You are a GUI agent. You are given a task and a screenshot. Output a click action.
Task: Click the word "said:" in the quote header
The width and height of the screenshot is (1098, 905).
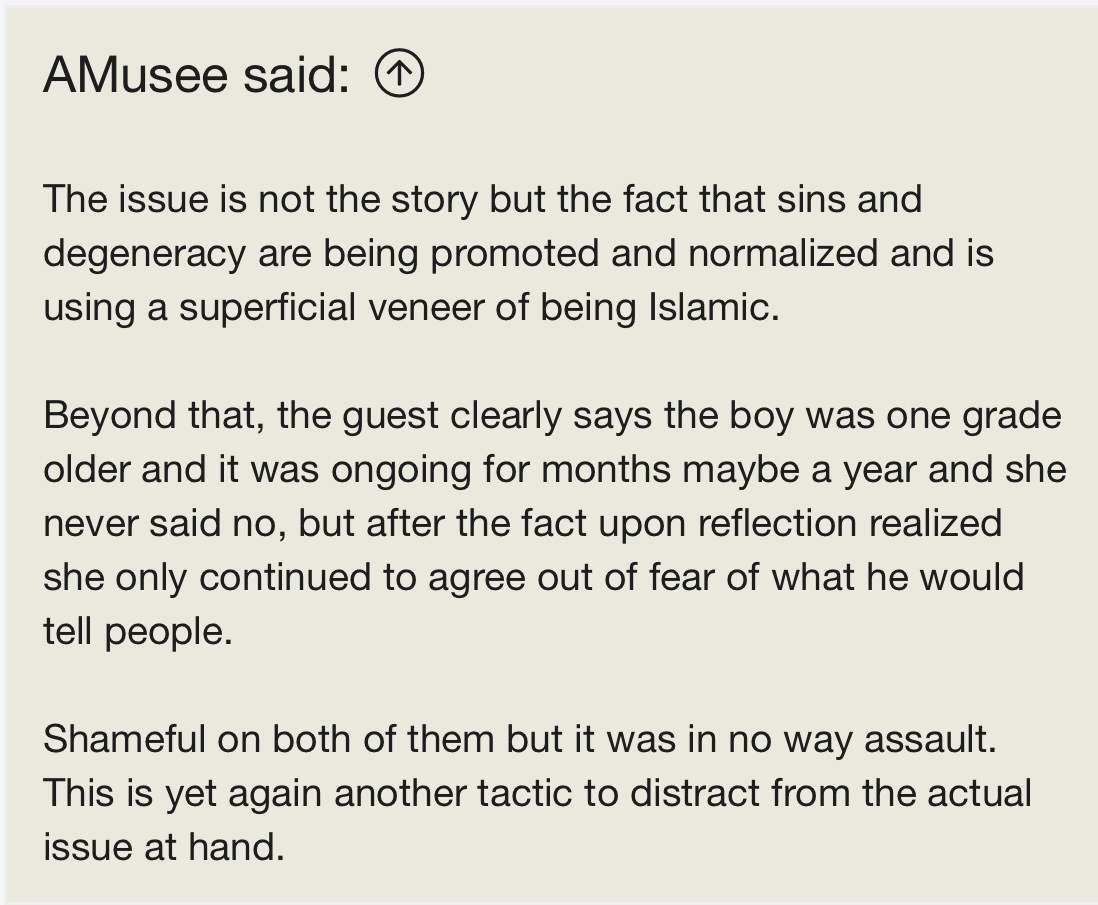(x=296, y=74)
